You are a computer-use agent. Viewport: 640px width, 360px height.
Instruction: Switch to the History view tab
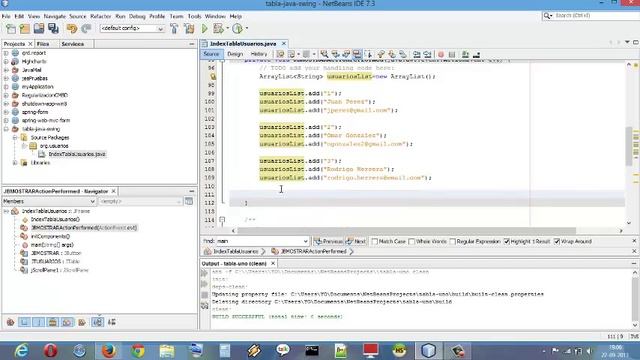point(259,54)
